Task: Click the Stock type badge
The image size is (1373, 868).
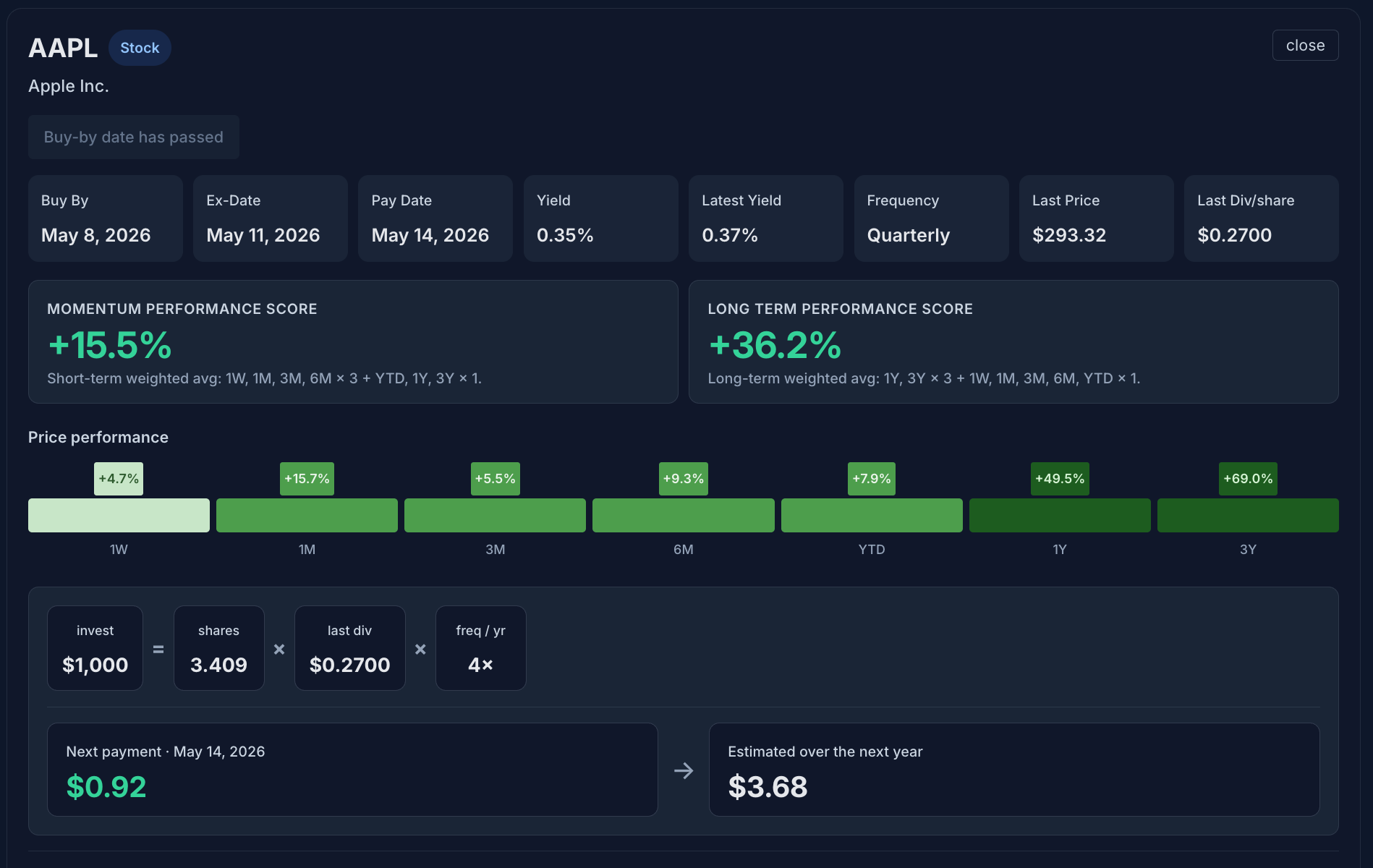Action: tap(140, 48)
